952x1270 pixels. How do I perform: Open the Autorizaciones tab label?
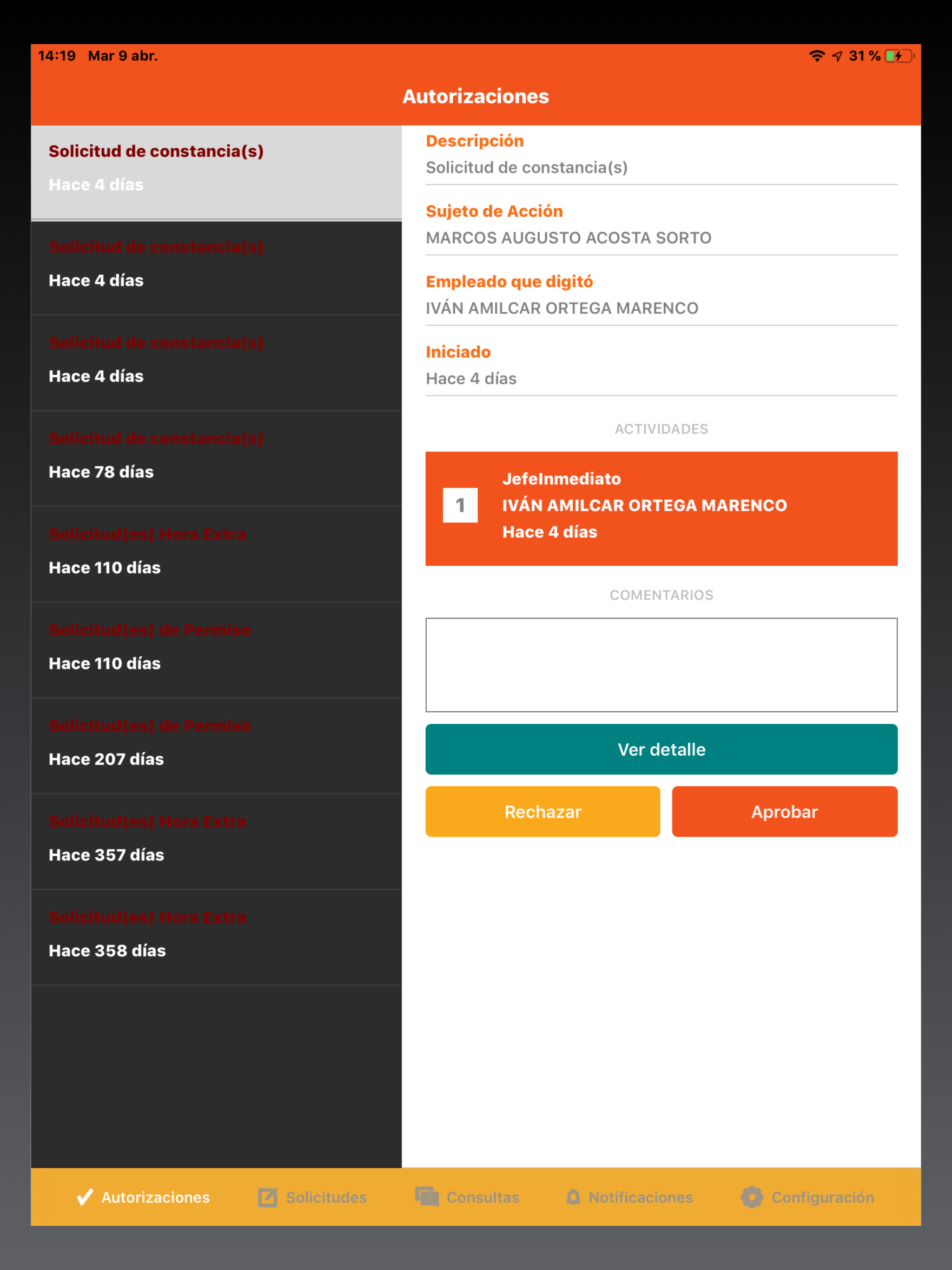pos(156,1197)
